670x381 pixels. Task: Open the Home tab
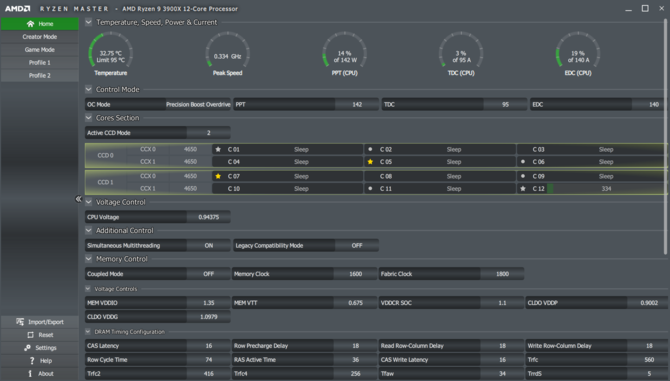40,24
